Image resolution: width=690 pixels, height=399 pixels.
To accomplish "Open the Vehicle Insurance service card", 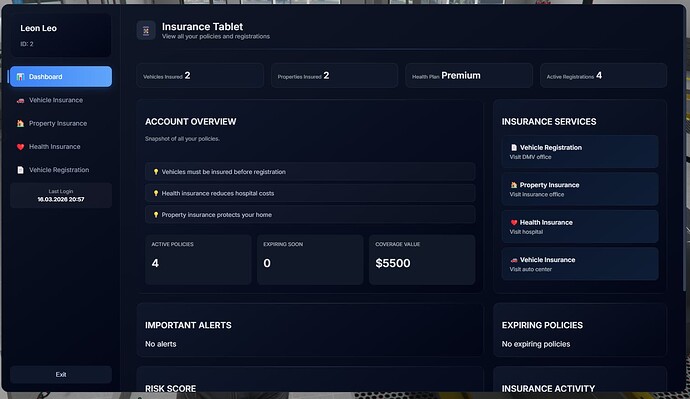I will click(x=580, y=264).
